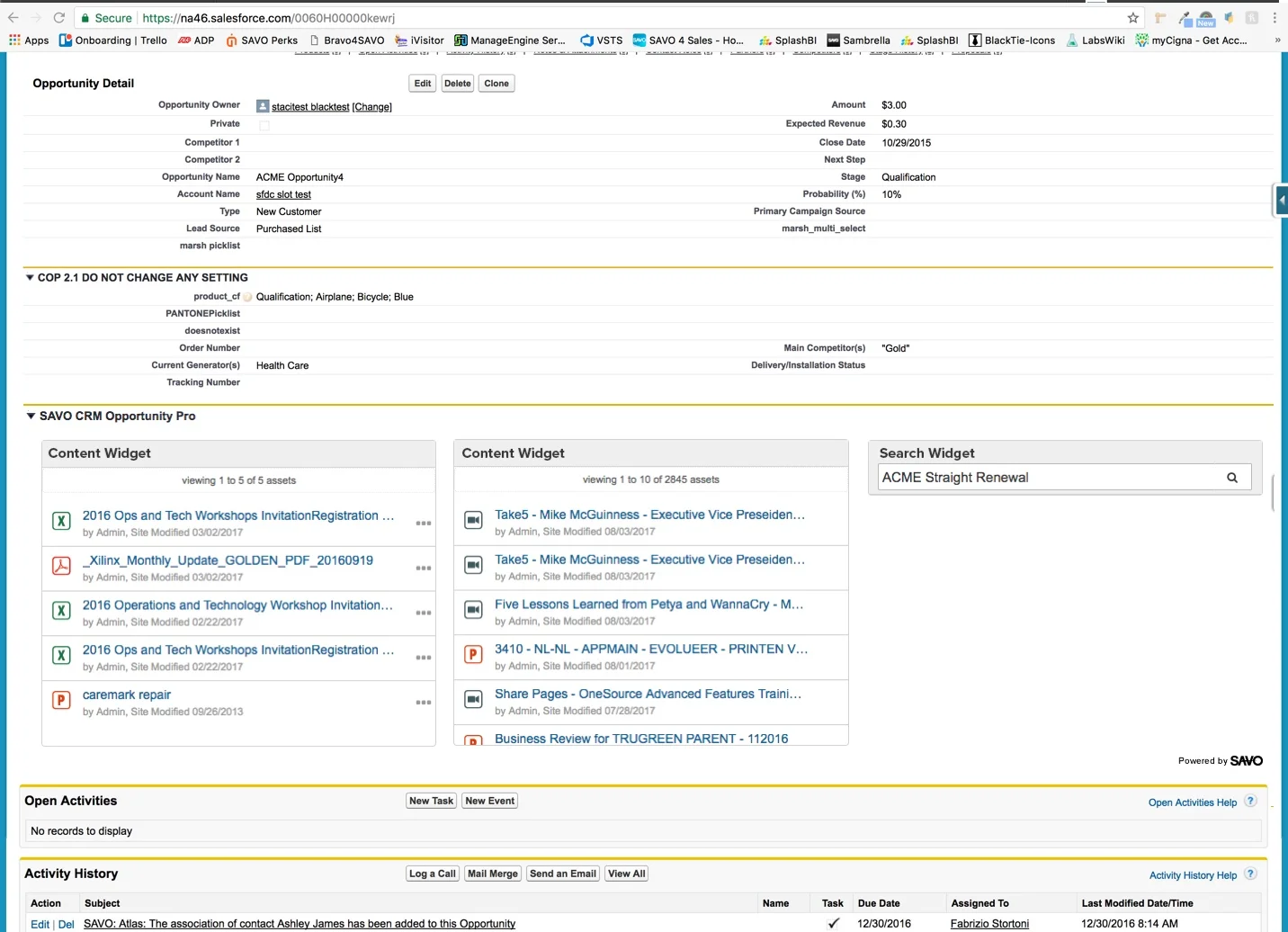
Task: Open the sfdc slot test account link
Action: pos(283,194)
